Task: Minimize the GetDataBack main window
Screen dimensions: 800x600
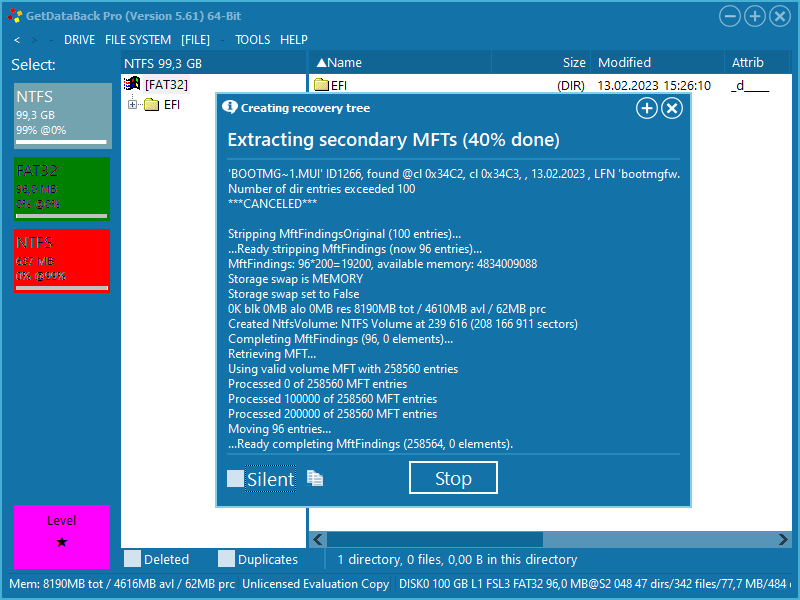Action: (x=730, y=16)
